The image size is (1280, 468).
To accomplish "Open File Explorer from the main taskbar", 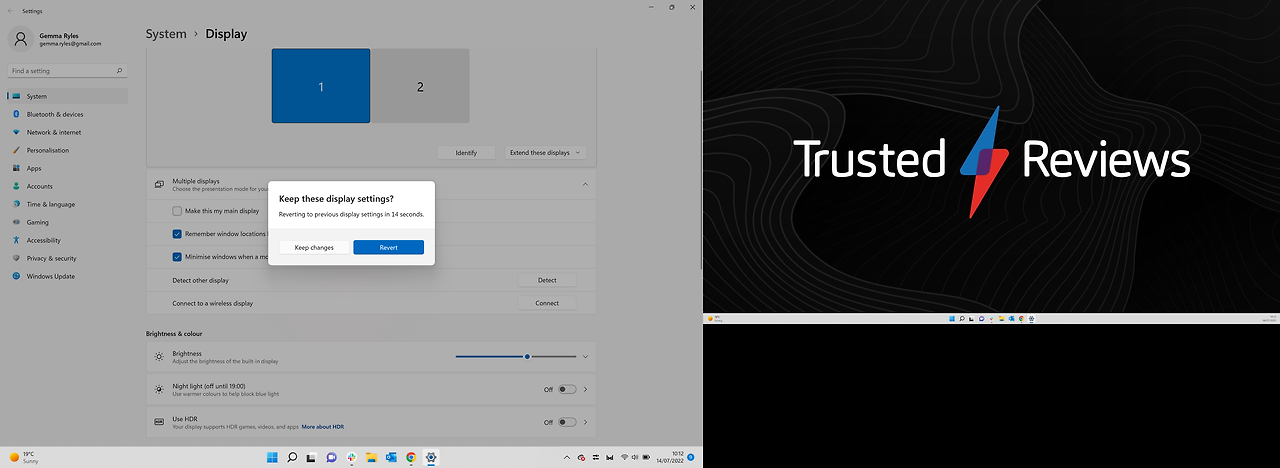I will pyautogui.click(x=371, y=457).
